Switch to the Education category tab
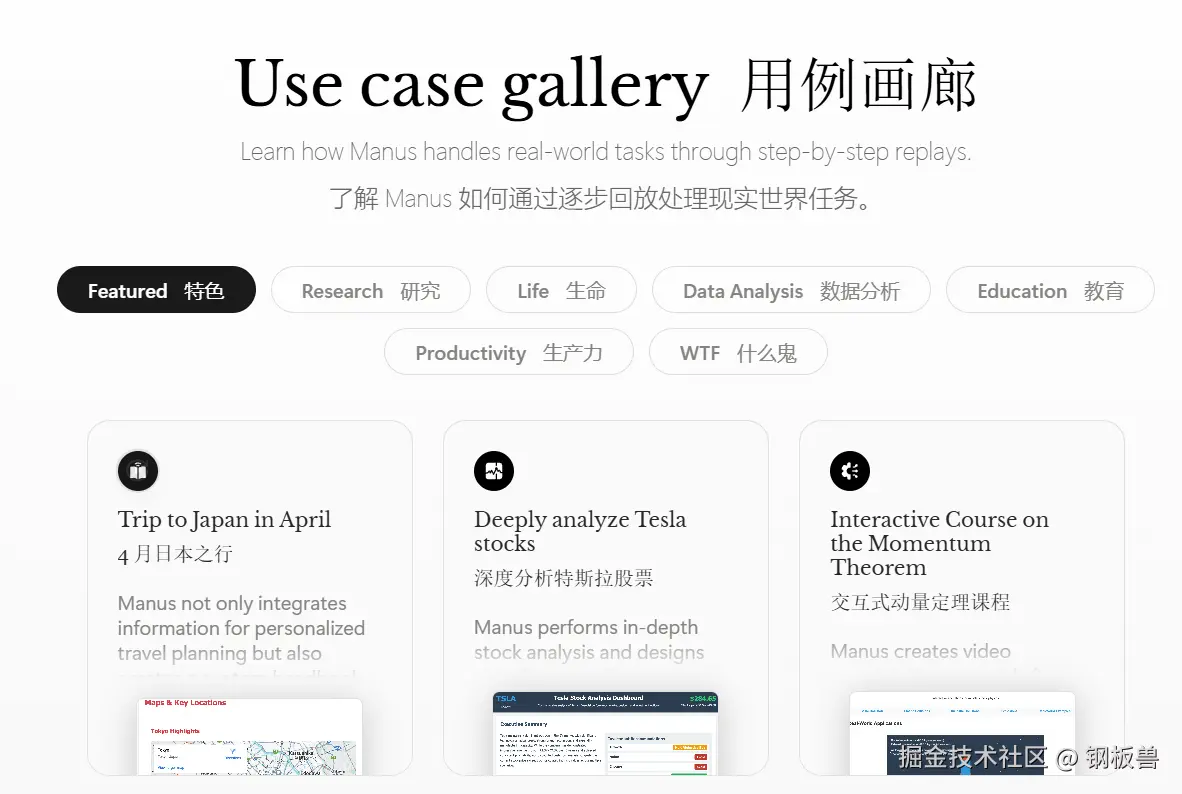Screen dimensions: 1182x794 click(x=1050, y=290)
